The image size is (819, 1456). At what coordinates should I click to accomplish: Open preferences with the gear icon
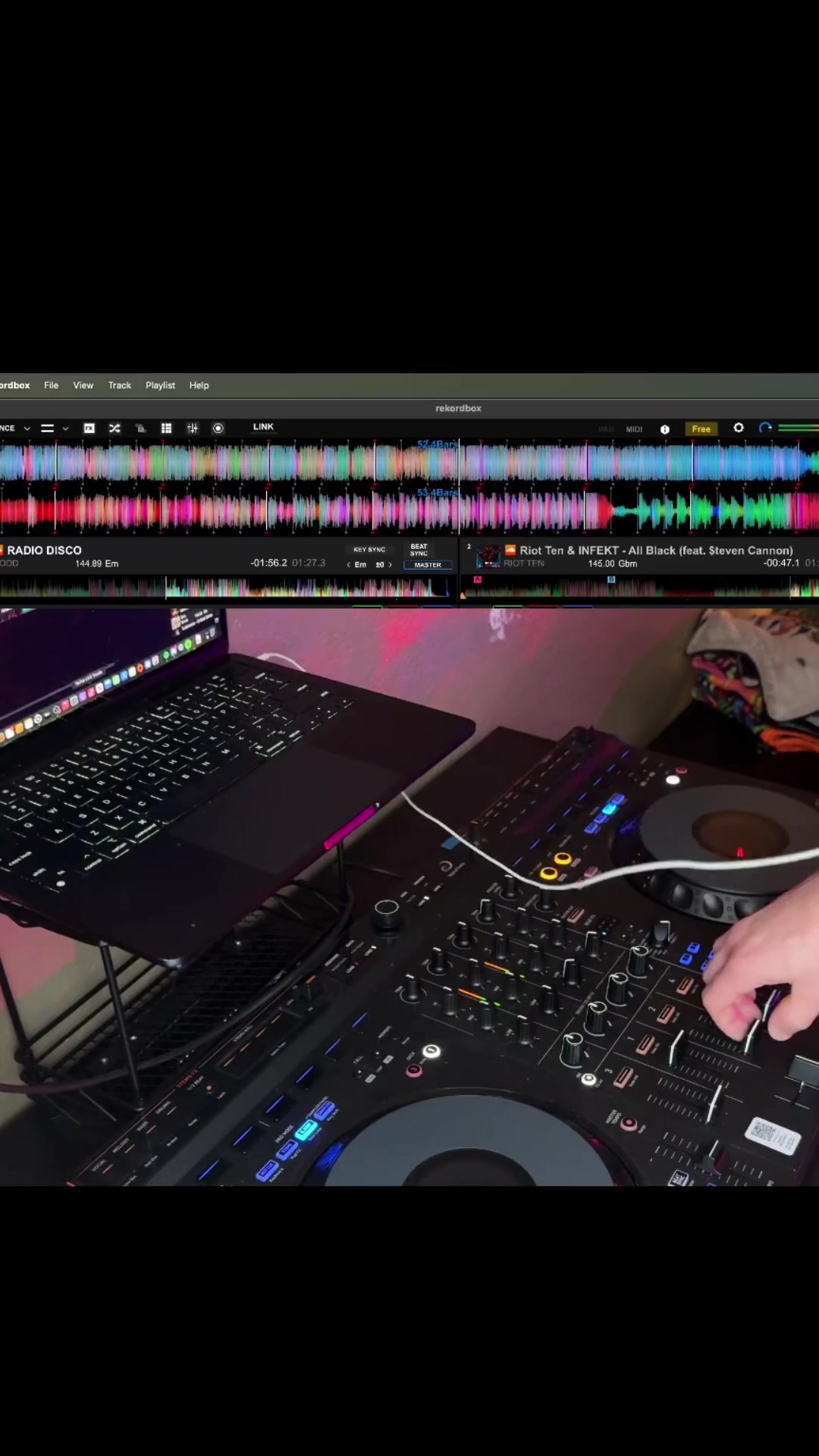tap(739, 428)
